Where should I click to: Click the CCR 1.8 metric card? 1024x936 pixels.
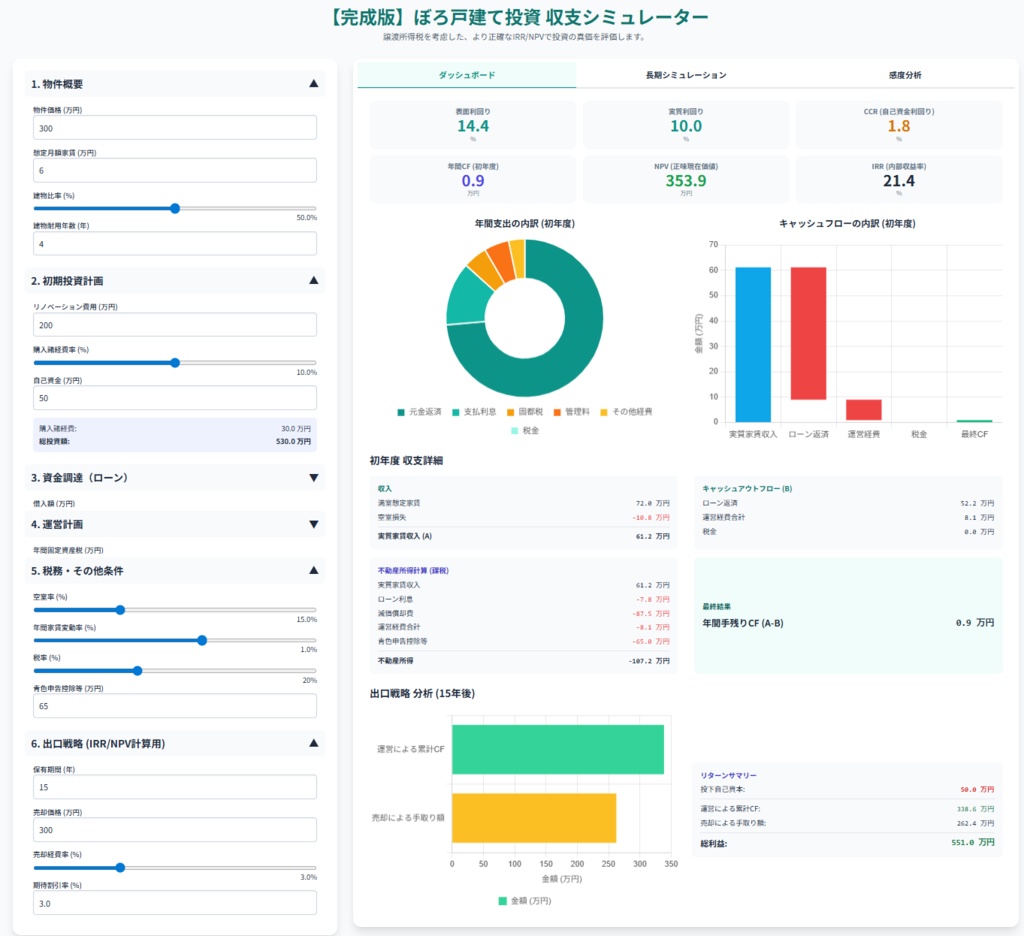899,125
